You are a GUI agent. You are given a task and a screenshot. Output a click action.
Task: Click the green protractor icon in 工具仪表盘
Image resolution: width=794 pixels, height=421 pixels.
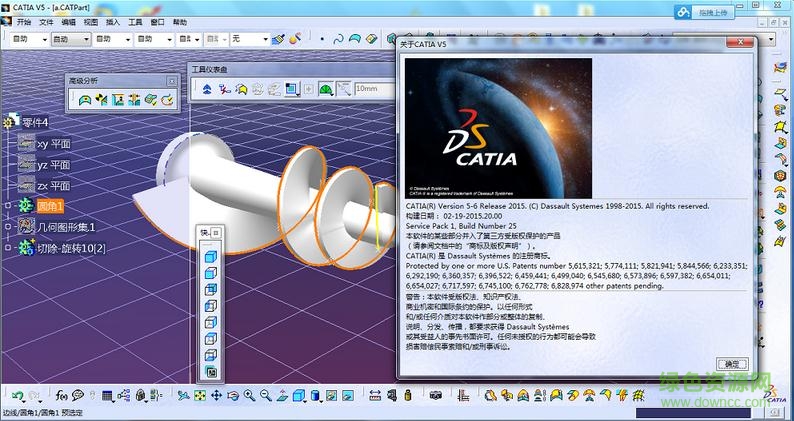[325, 89]
